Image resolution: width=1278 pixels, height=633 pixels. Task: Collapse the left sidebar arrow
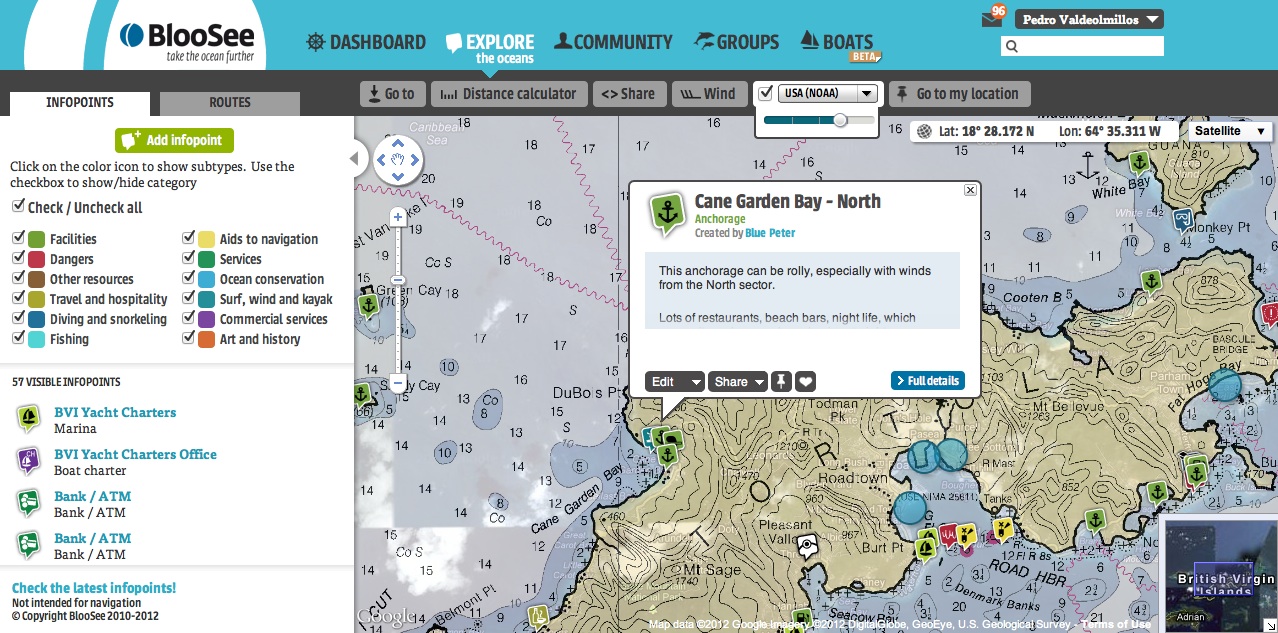(354, 158)
